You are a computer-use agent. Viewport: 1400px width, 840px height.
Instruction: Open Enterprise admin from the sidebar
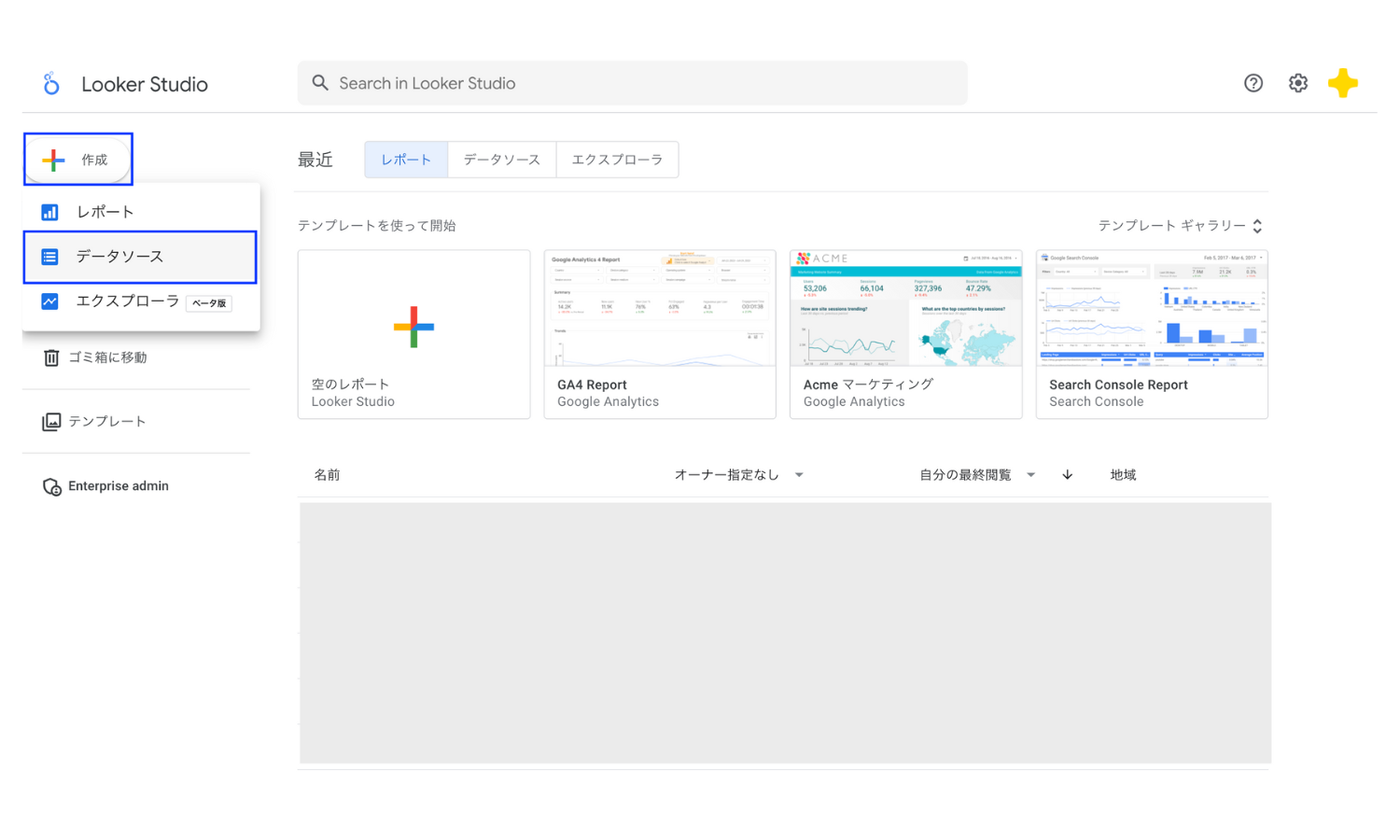105,485
